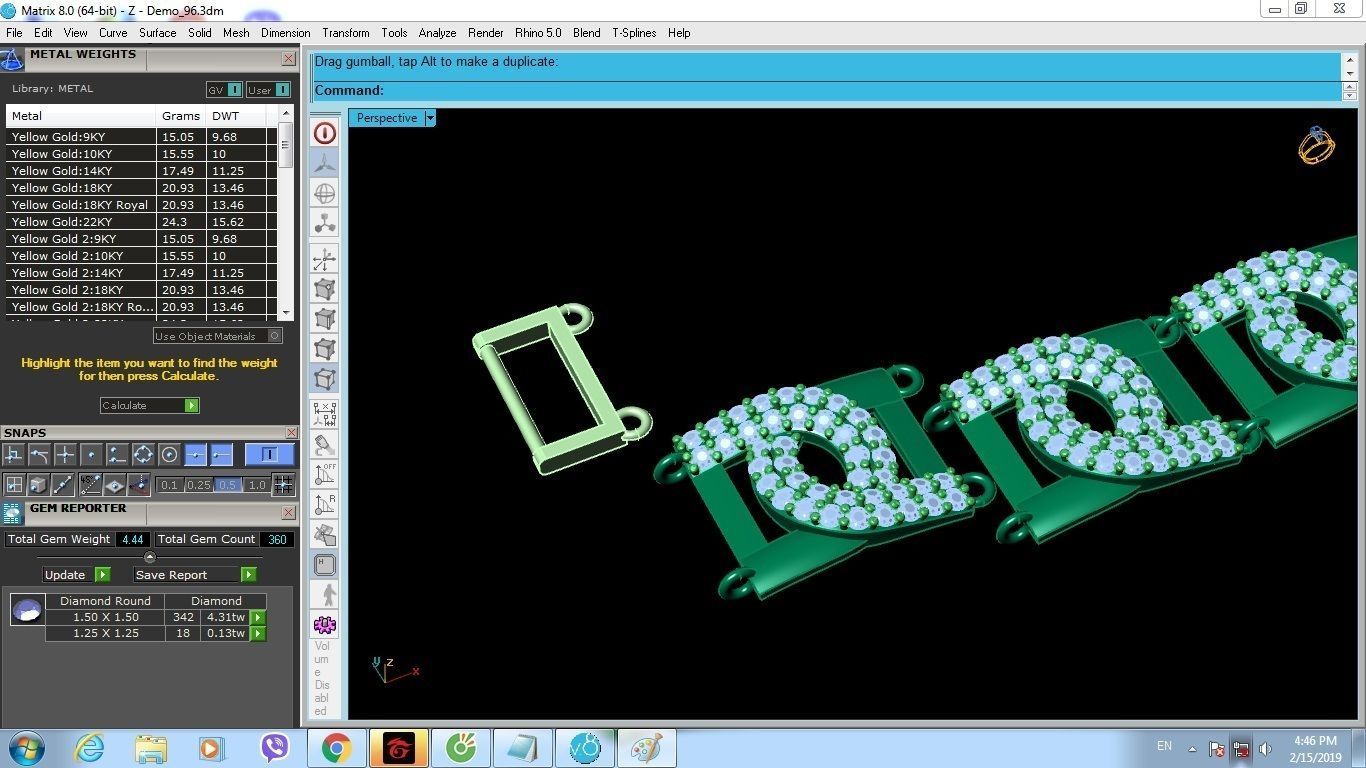Click the walking figure icon in viewport toolbar
The image size is (1366, 768).
click(325, 595)
